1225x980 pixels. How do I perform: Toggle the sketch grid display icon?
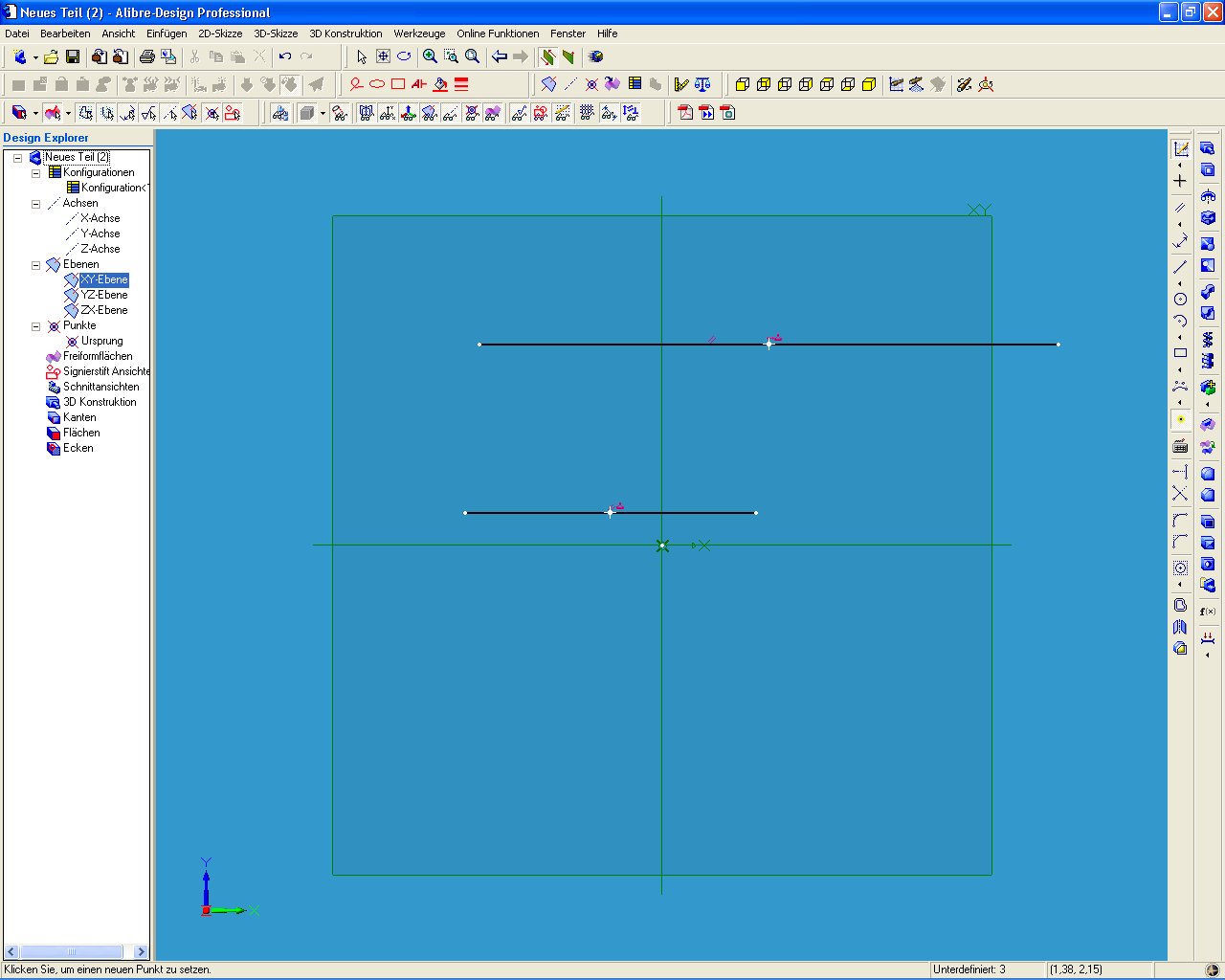point(587,113)
